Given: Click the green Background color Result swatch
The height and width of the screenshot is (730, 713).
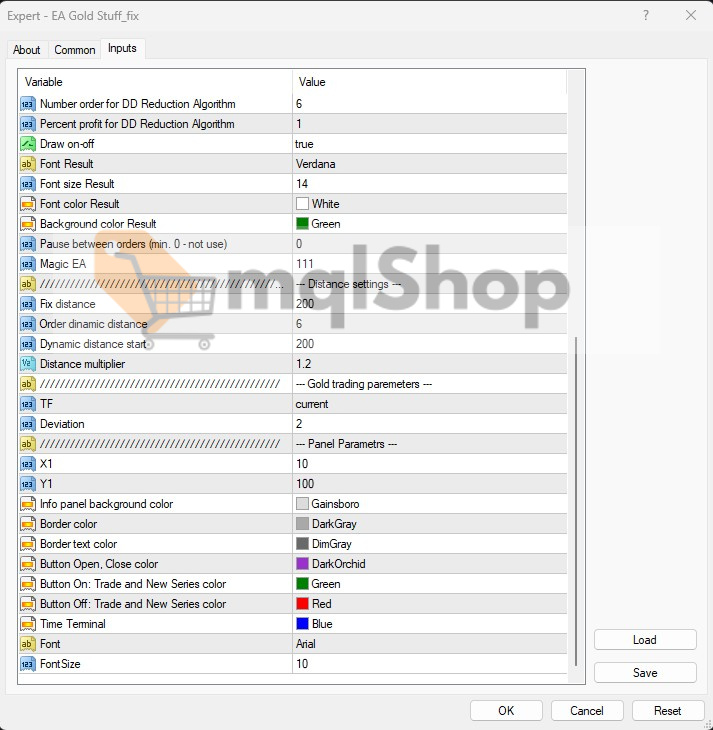Looking at the screenshot, I should [x=302, y=224].
